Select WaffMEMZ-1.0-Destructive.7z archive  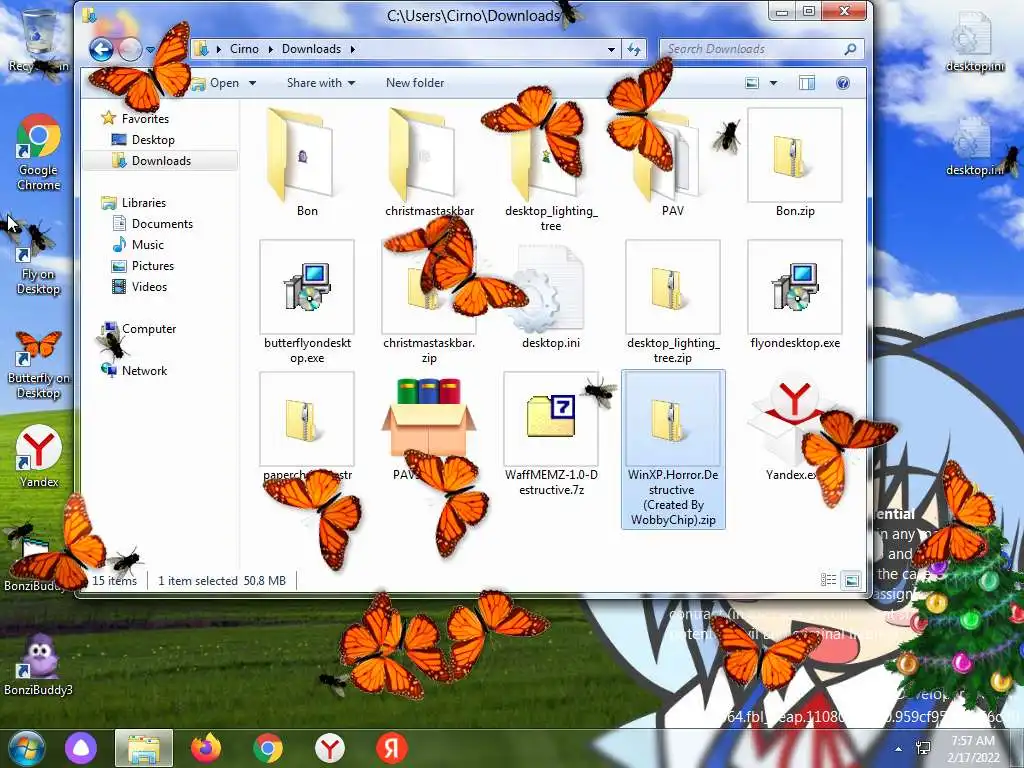pos(551,434)
